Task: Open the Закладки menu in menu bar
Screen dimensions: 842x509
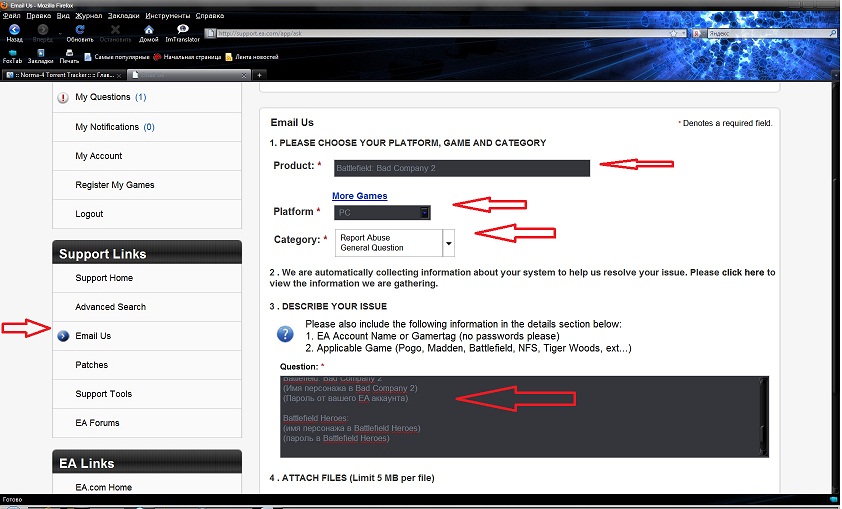Action: [x=123, y=16]
